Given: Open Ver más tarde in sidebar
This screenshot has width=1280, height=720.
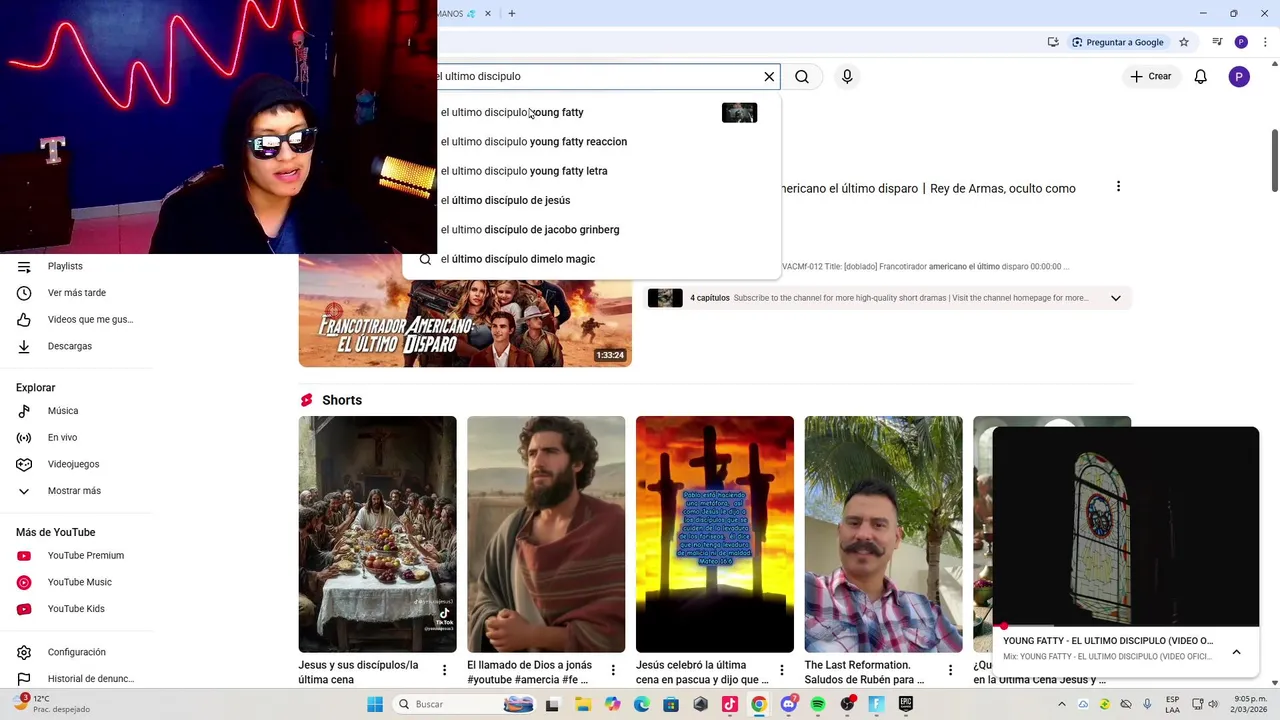Looking at the screenshot, I should coord(76,293).
